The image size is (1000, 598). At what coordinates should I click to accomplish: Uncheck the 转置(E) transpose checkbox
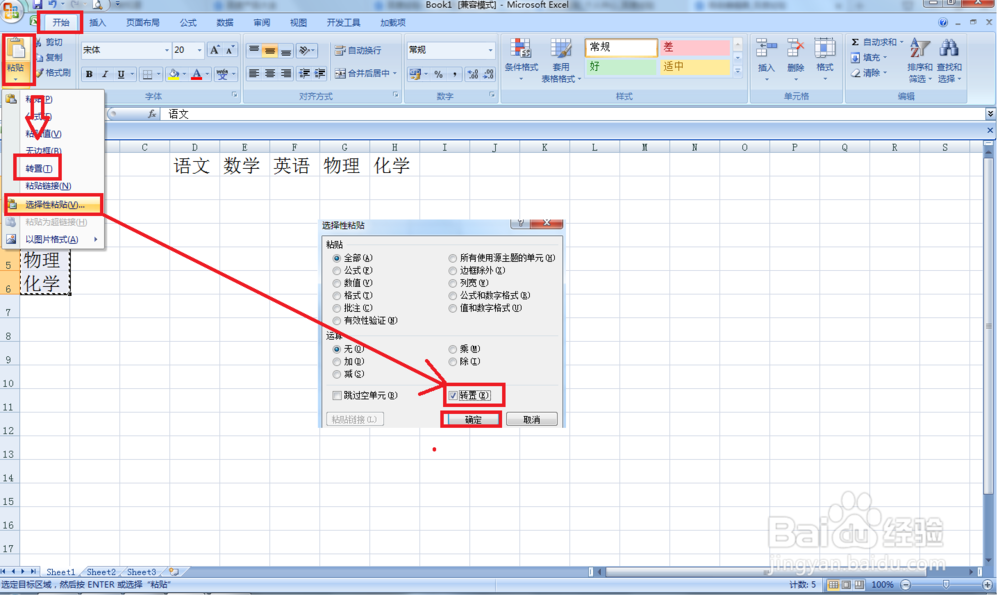click(x=453, y=395)
